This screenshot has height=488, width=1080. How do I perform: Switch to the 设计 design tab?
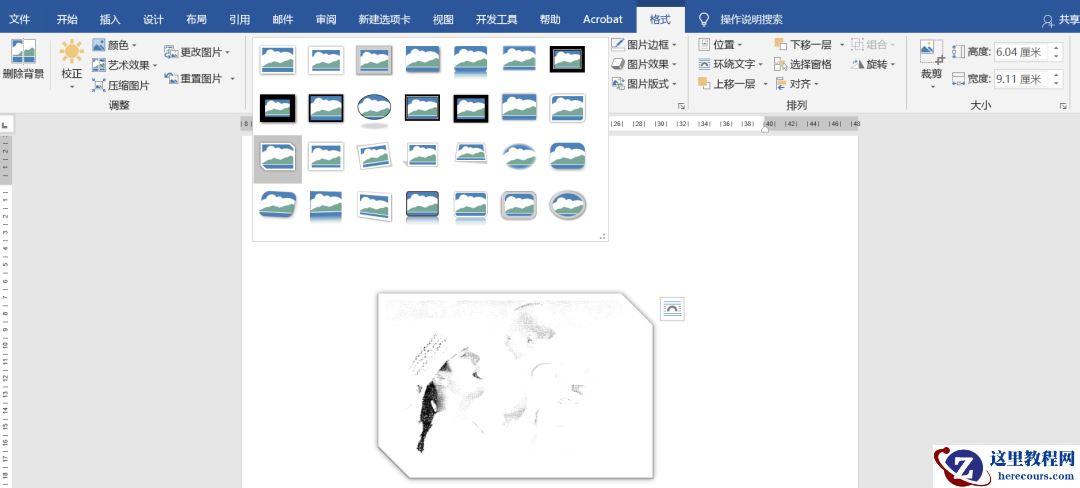tap(153, 19)
